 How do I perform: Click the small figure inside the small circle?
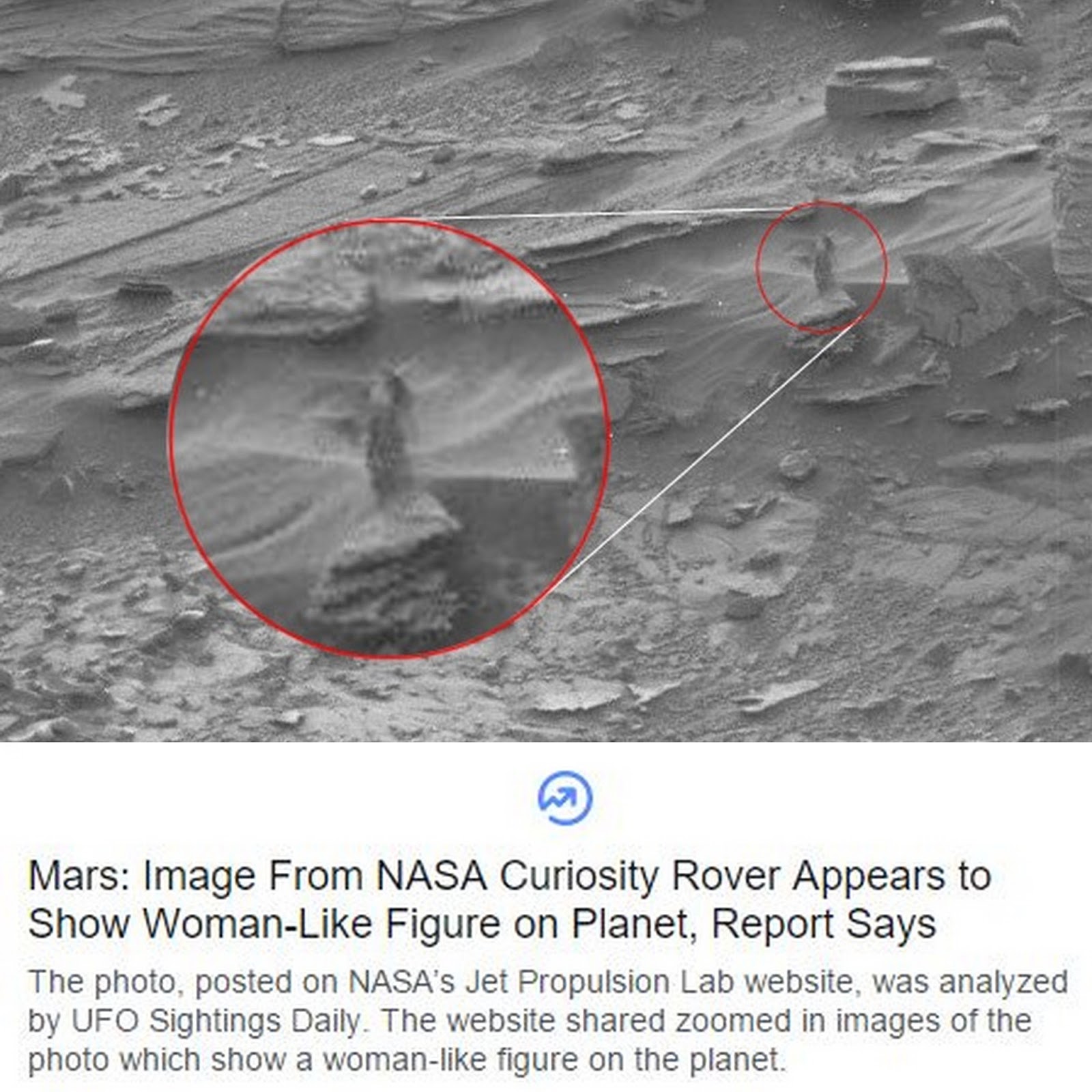click(824, 263)
